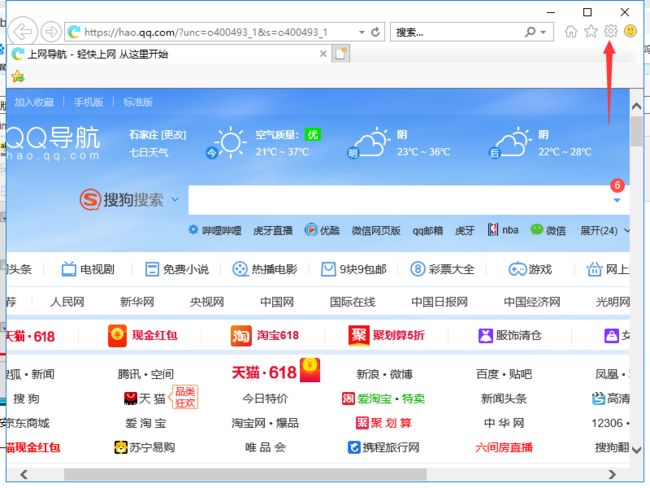Change city via 石家庄 [更改]
The height and width of the screenshot is (488, 650).
(x=158, y=135)
